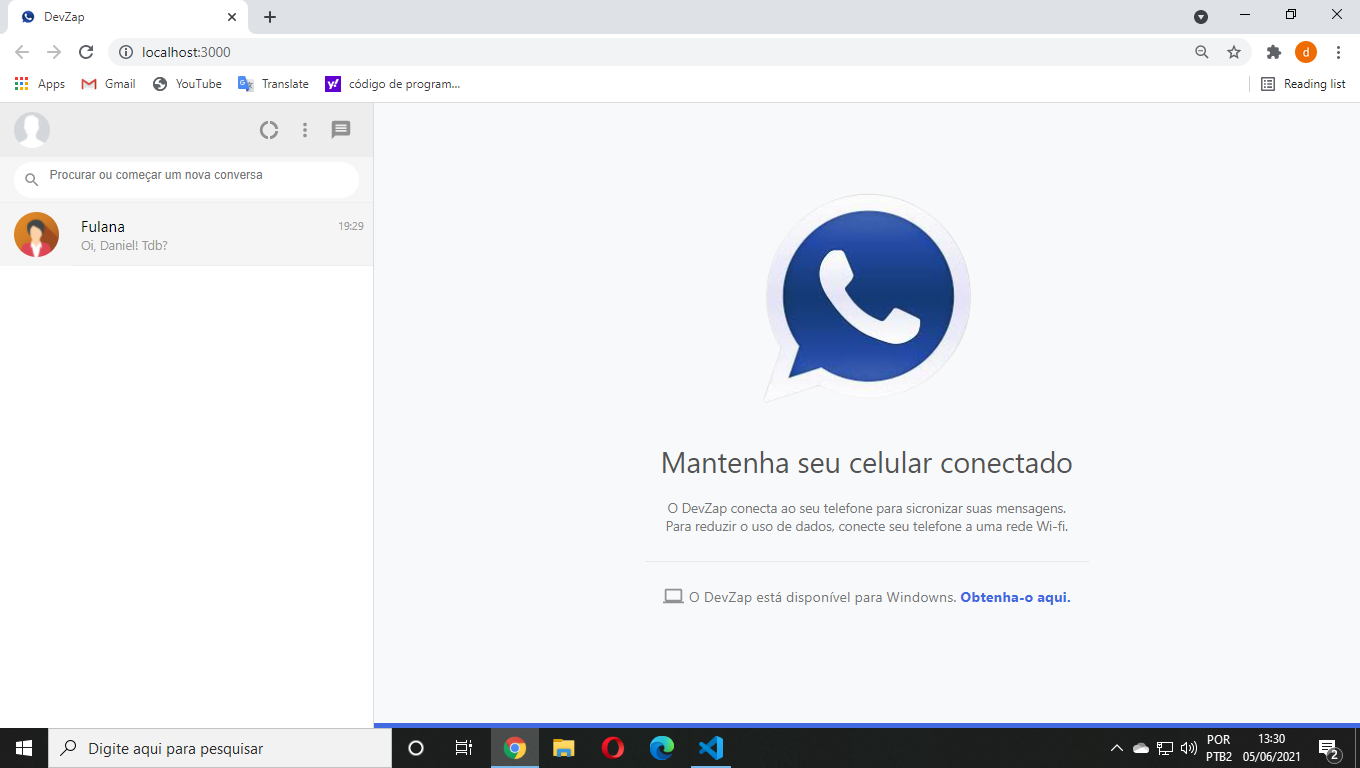Start a new chat with the message icon
Viewport: 1360px width, 768px height.
coord(341,130)
